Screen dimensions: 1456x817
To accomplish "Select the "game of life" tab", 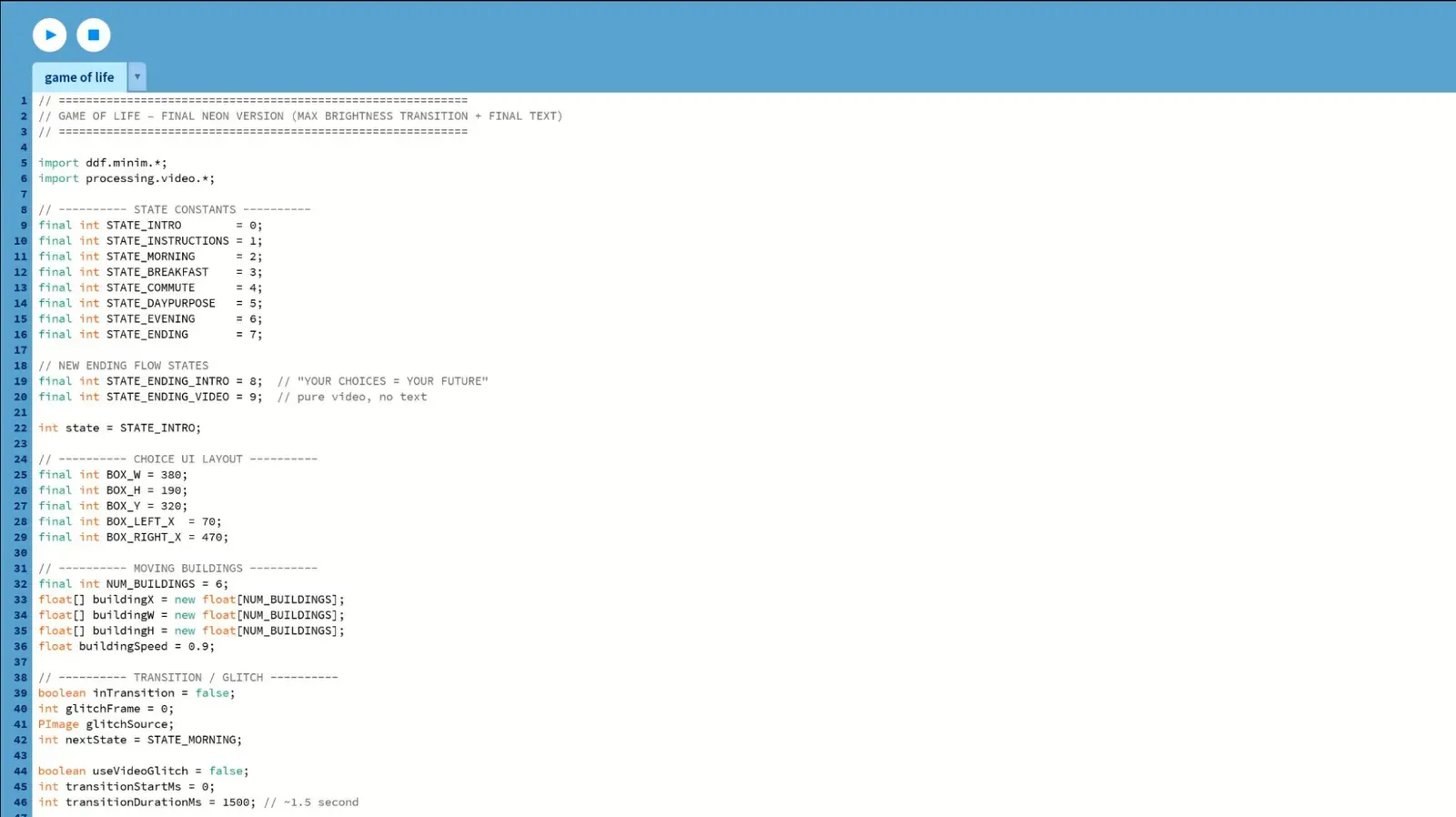I will [x=79, y=77].
